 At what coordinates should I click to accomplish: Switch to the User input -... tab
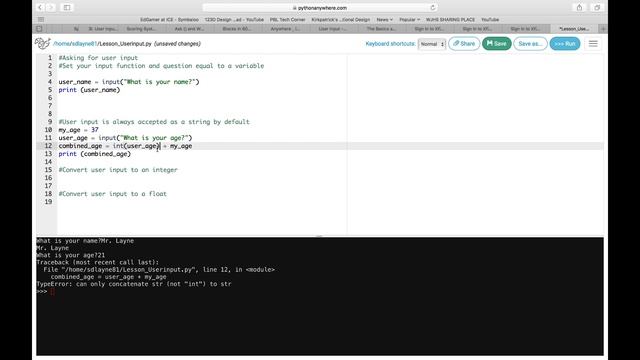click(332, 29)
